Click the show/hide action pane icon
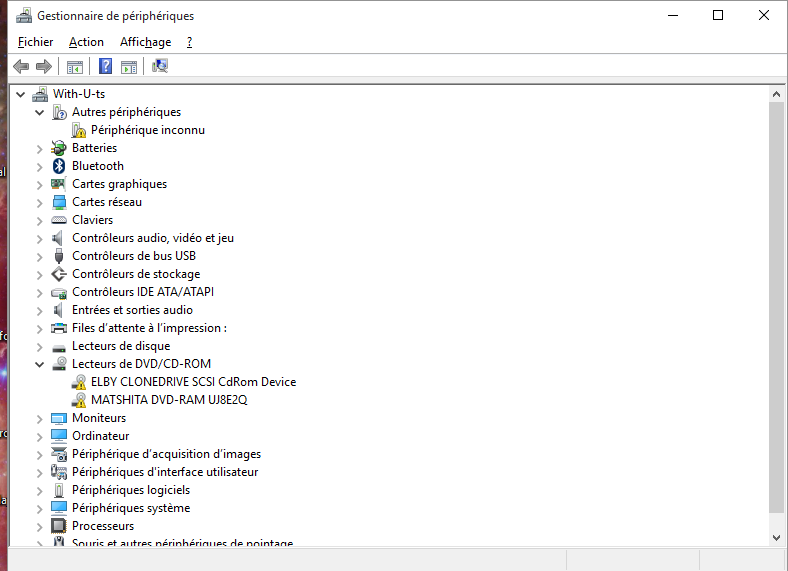 coord(129,67)
